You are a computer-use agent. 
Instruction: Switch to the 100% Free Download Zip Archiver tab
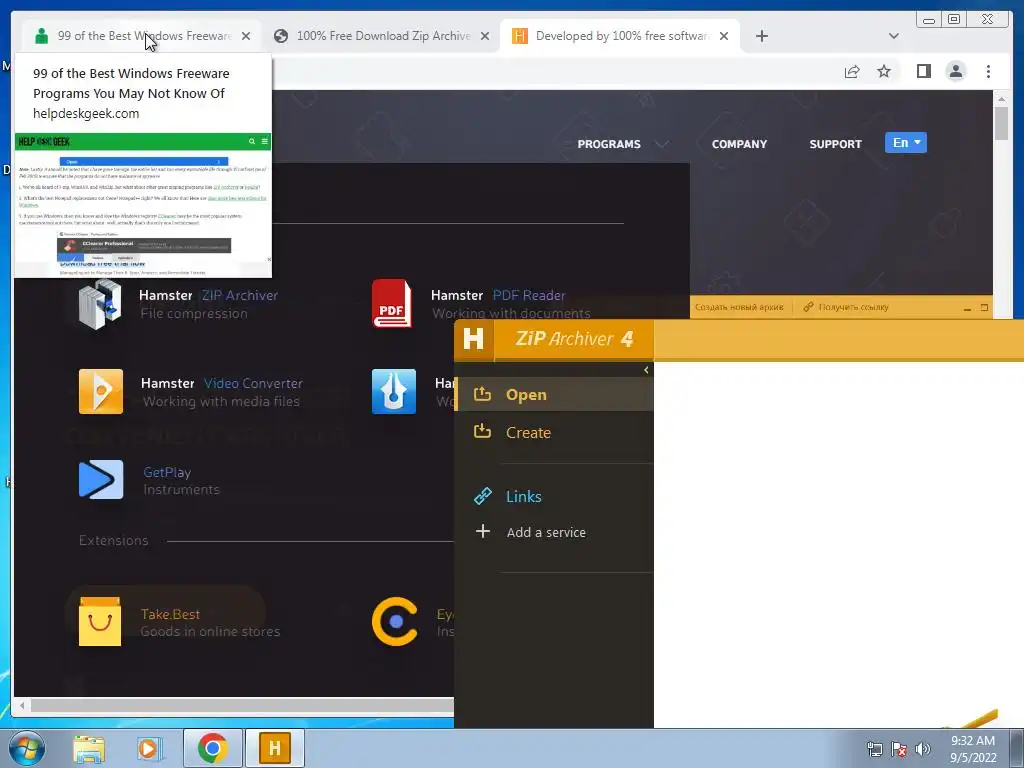383,36
